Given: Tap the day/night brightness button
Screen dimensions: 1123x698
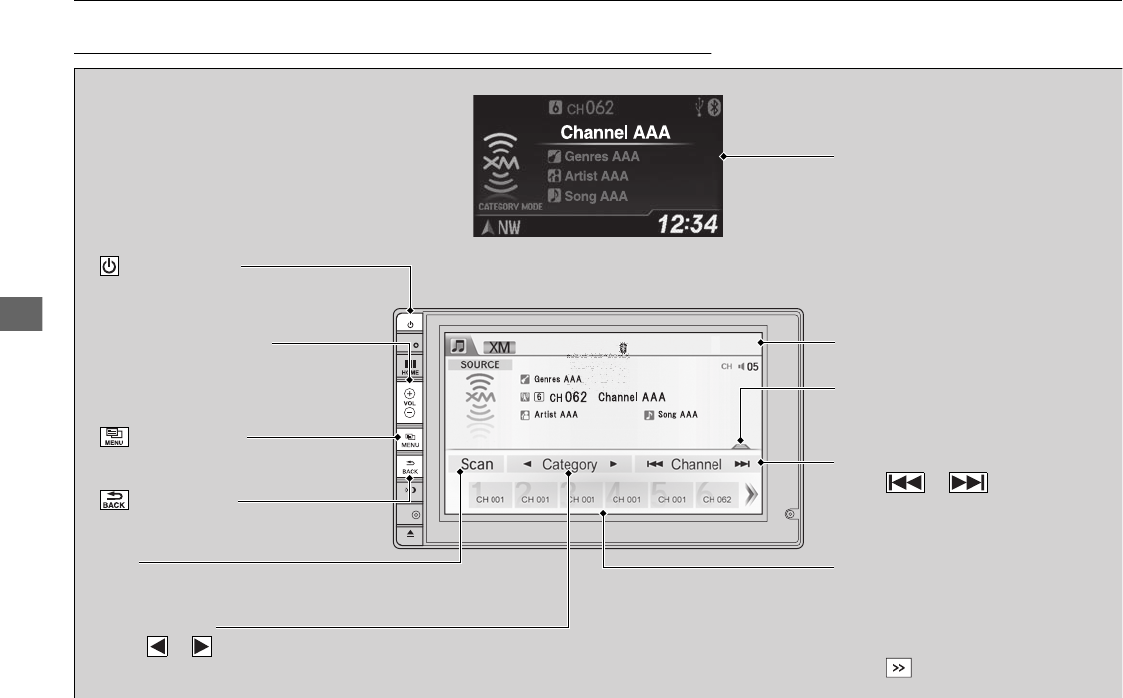Looking at the screenshot, I should (410, 490).
